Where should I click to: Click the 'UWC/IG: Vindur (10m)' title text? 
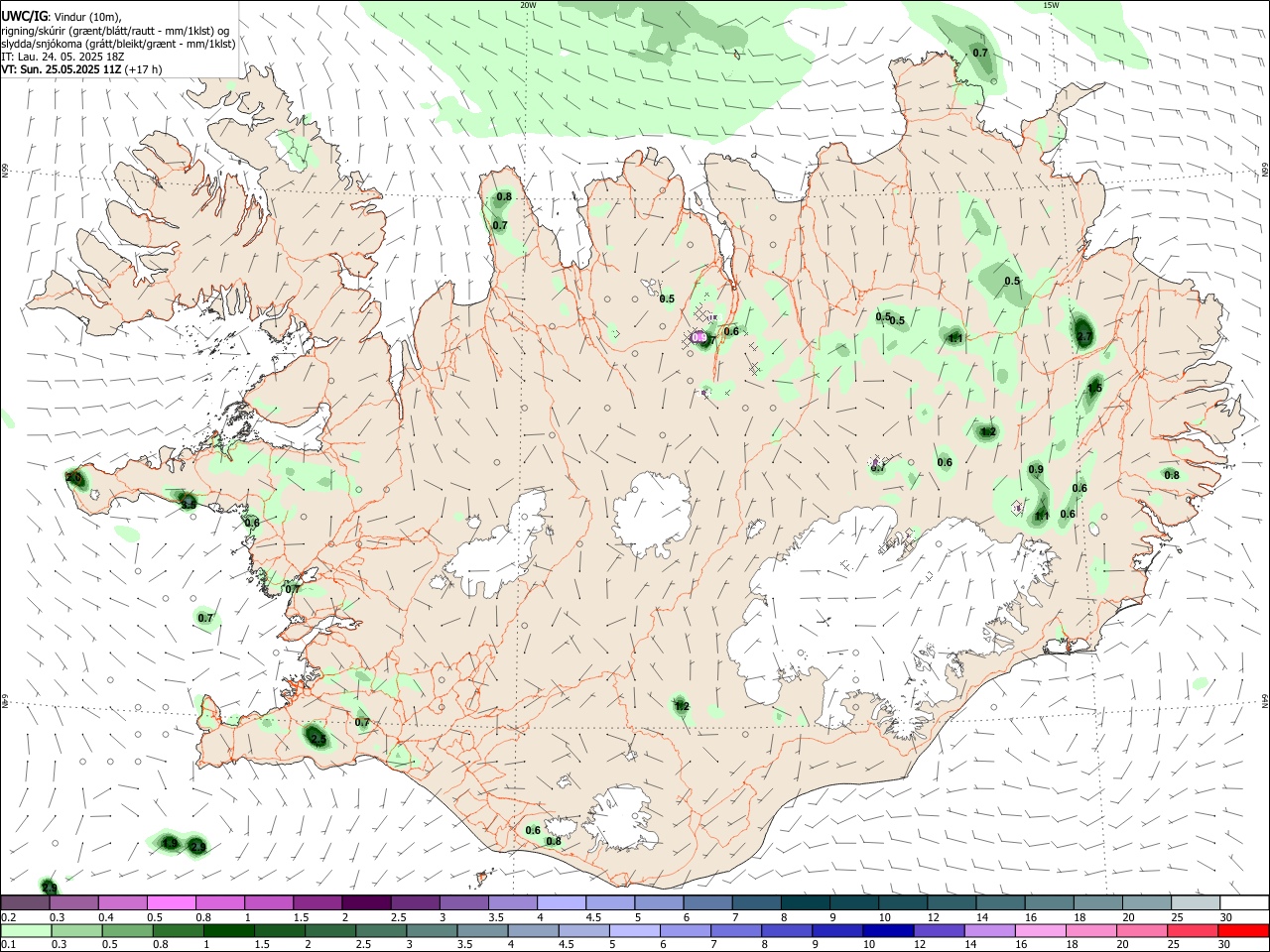click(62, 17)
